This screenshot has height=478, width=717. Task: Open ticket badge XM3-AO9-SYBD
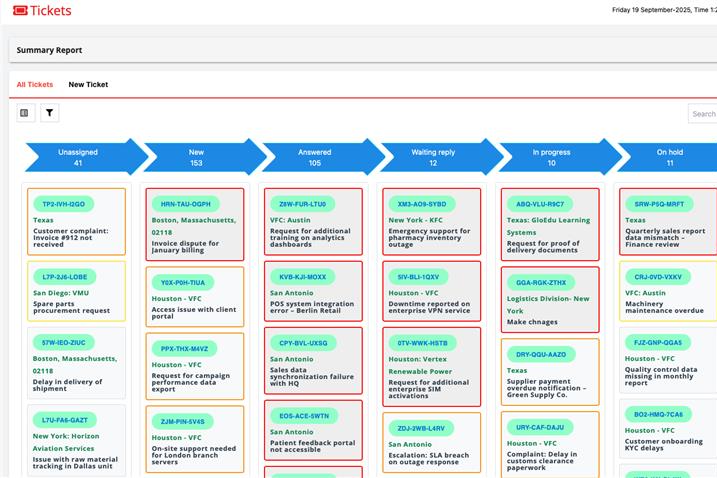(x=422, y=204)
